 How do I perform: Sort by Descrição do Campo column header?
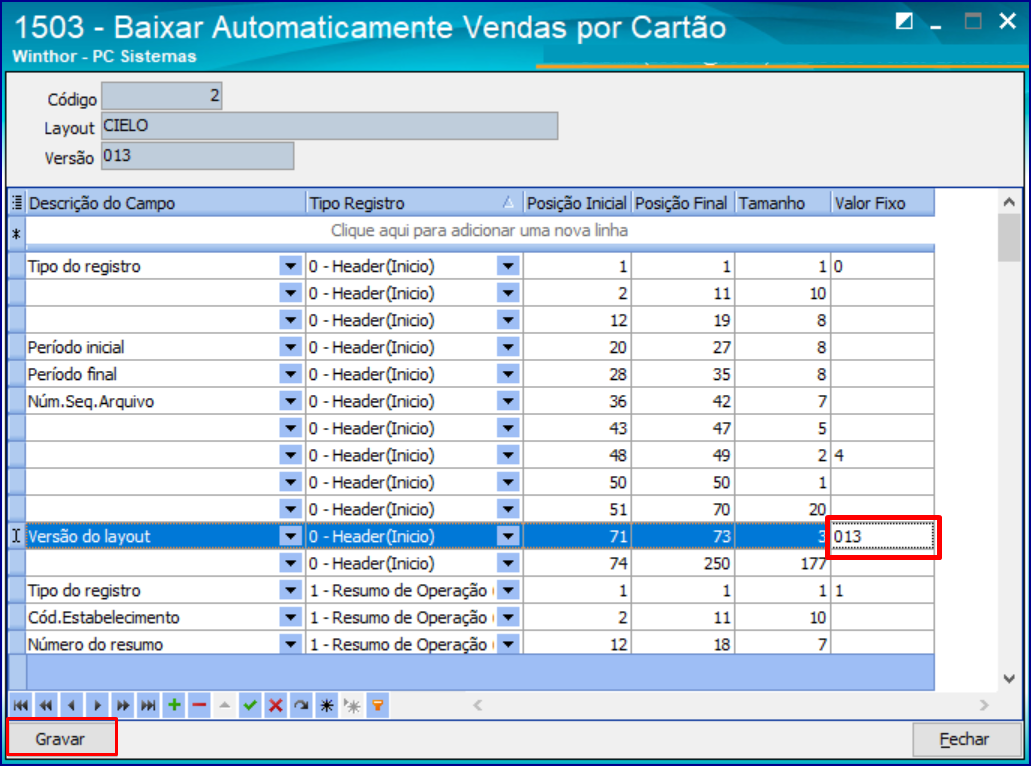[x=166, y=203]
